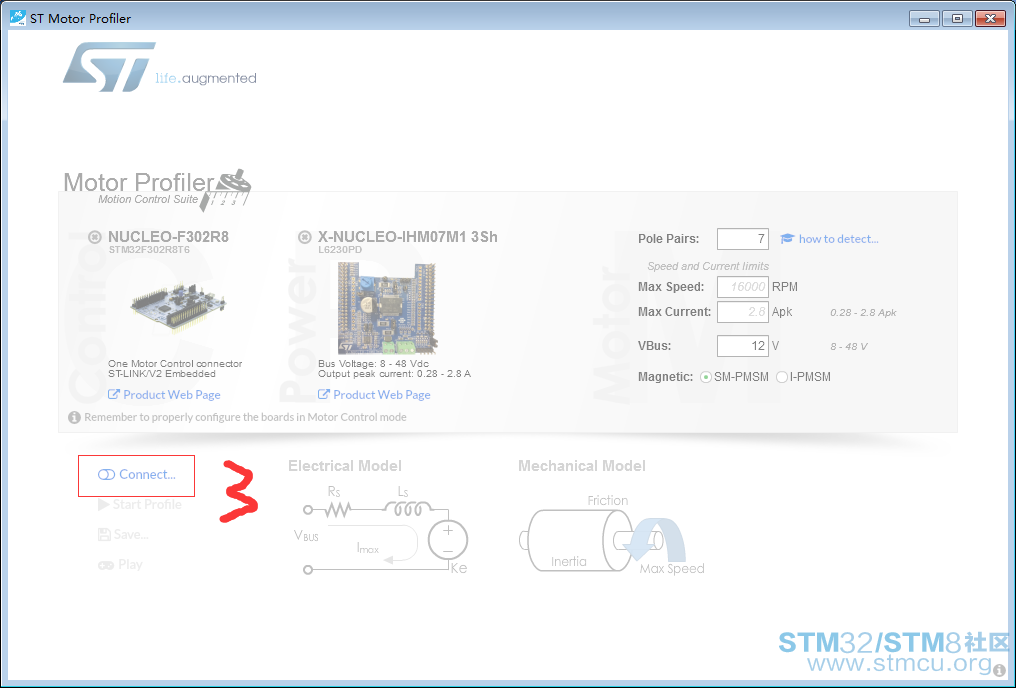1016x688 pixels.
Task: Select the I-PMSM magnetic radio button
Action: [x=781, y=377]
